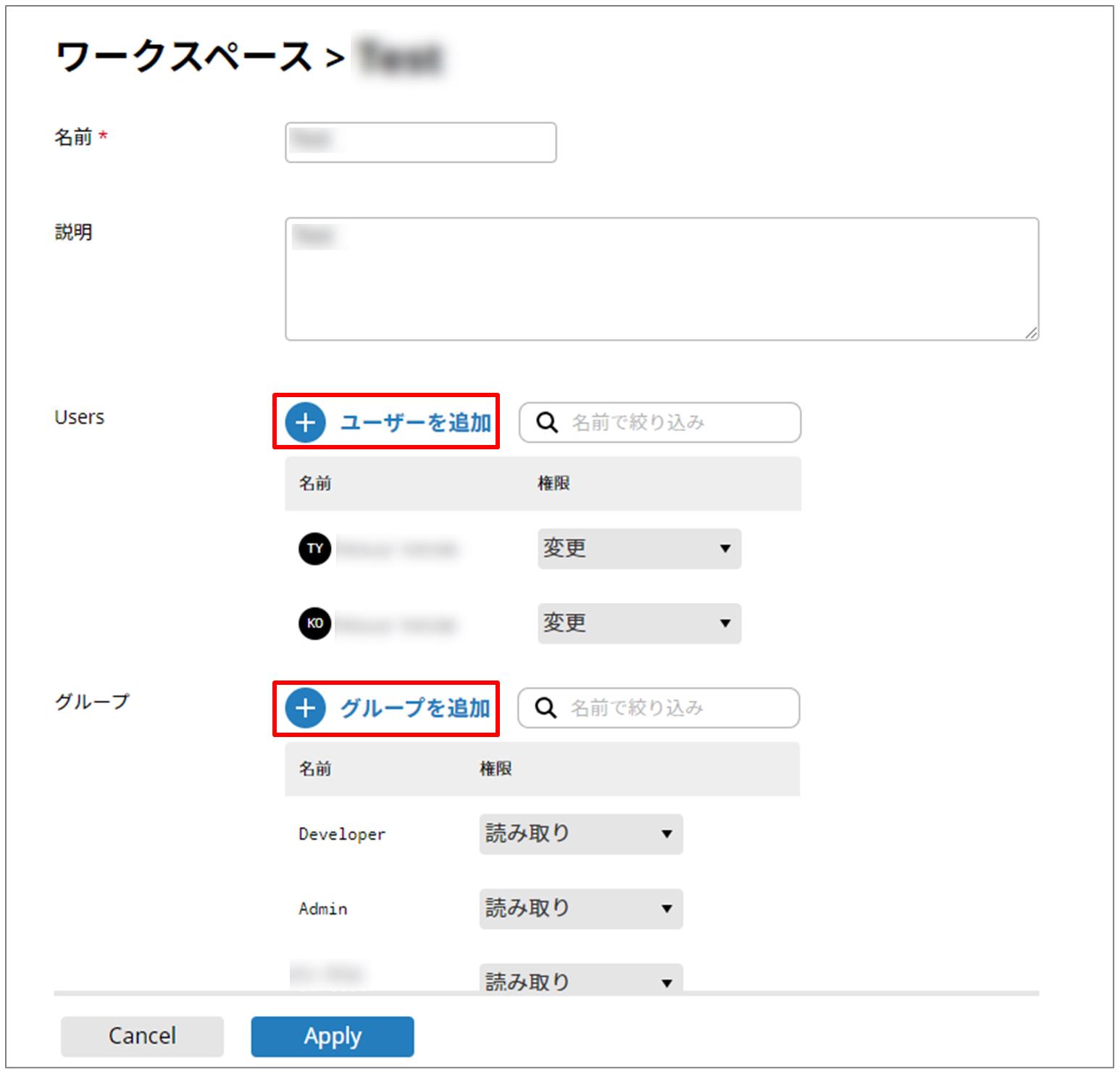Open the permission dropdown for user KO

[x=639, y=623]
